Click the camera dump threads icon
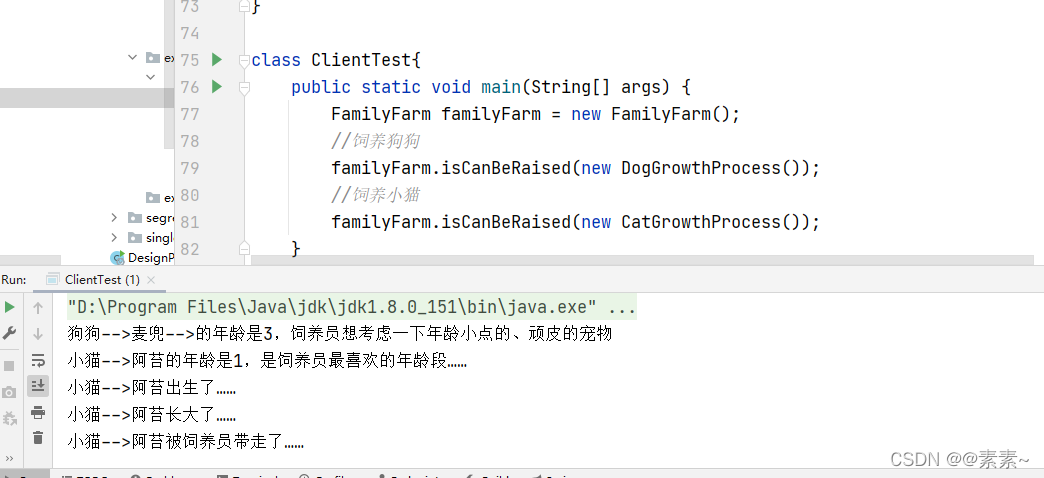This screenshot has width=1044, height=478. coord(9,392)
